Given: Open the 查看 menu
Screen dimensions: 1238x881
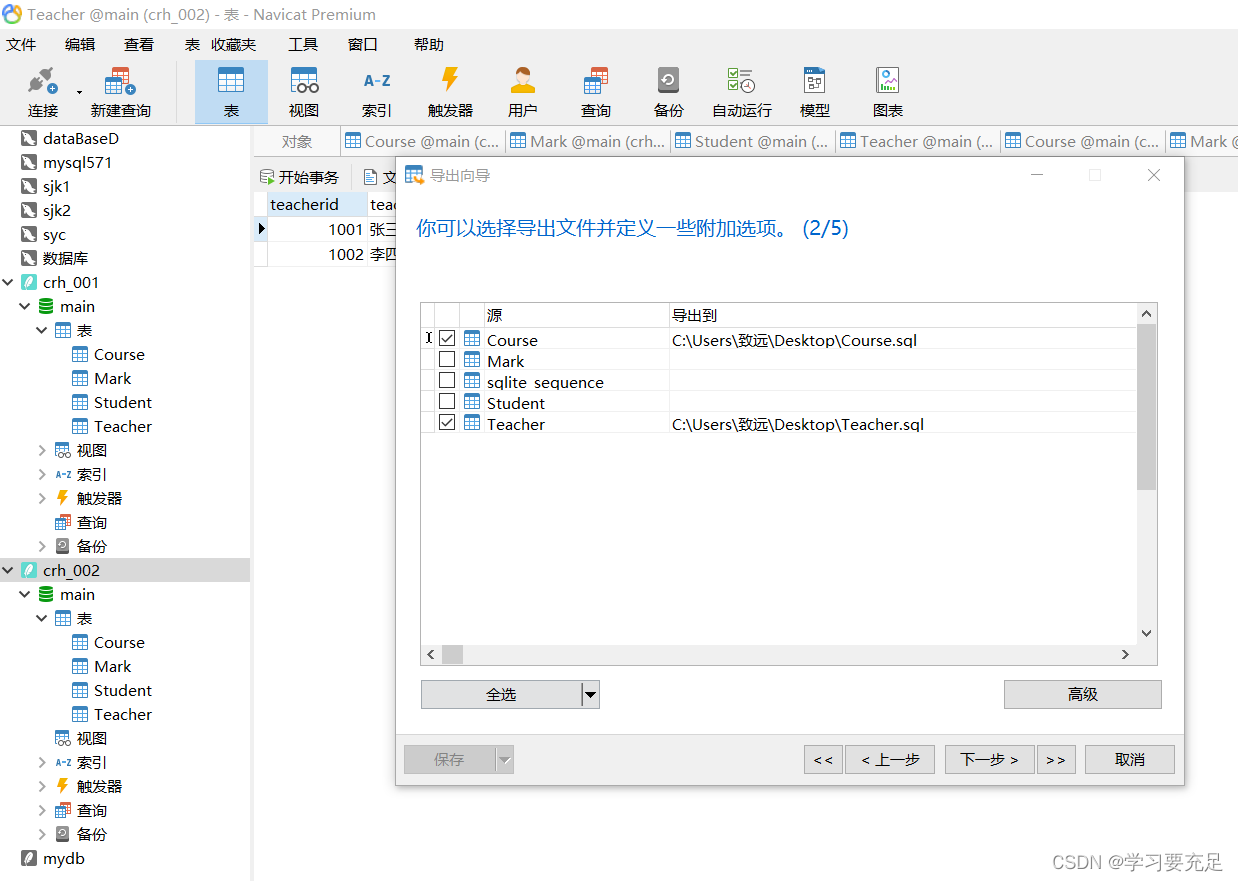Looking at the screenshot, I should [139, 44].
